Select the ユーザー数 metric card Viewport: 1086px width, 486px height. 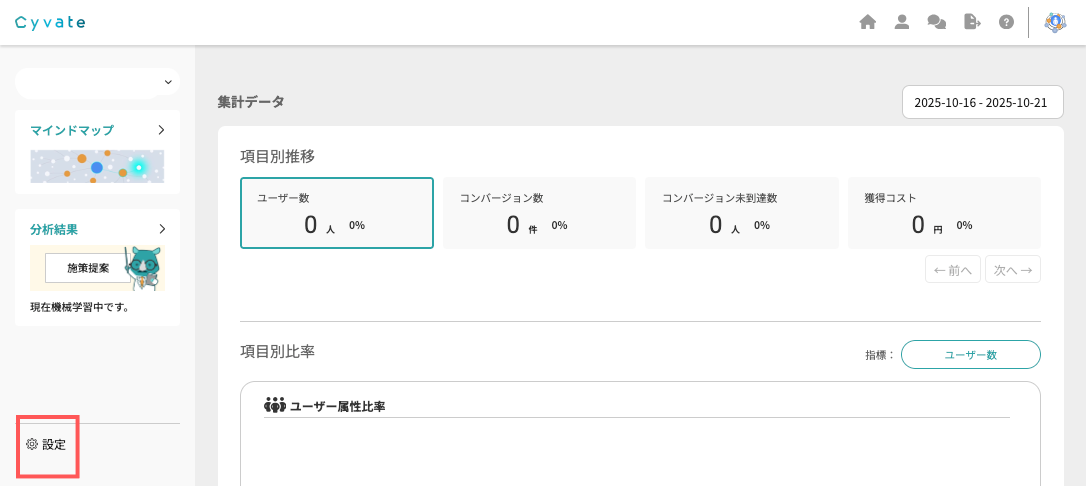coord(337,213)
